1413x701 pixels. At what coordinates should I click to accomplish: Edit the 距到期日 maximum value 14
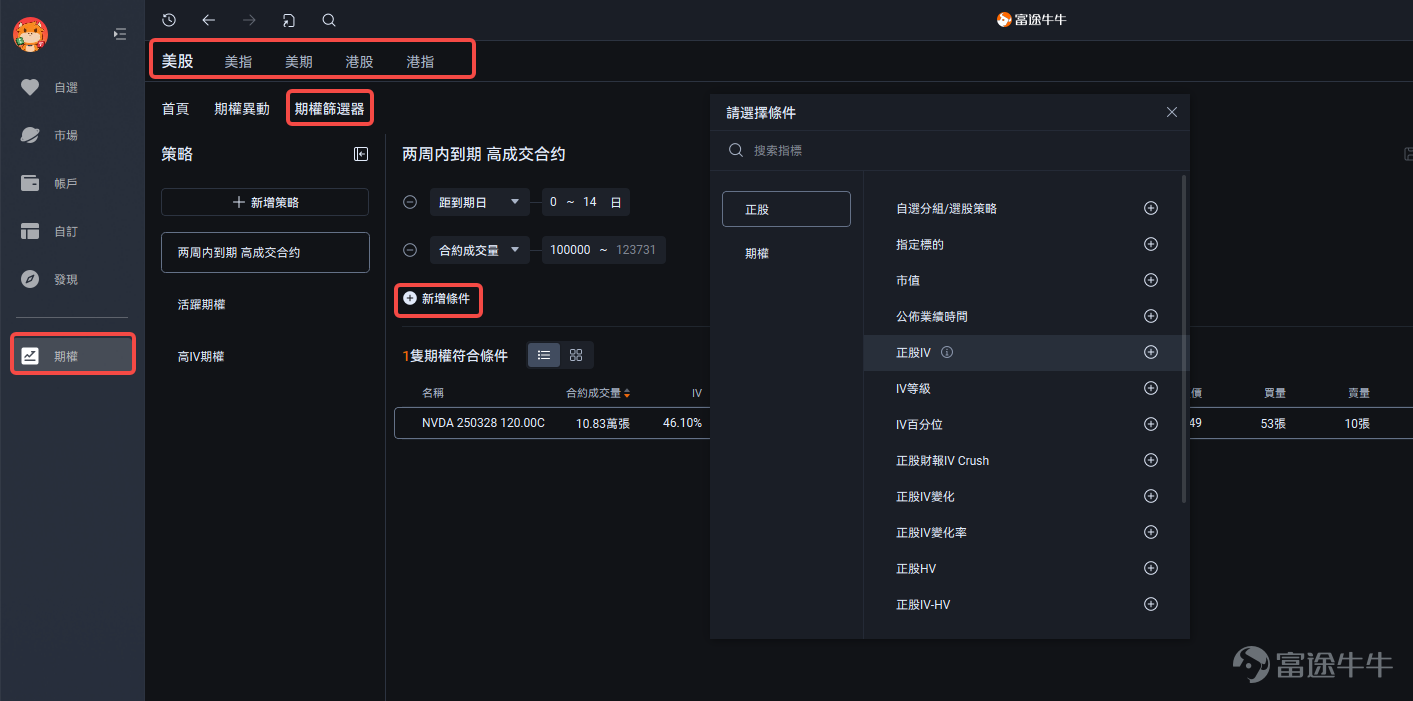point(590,202)
